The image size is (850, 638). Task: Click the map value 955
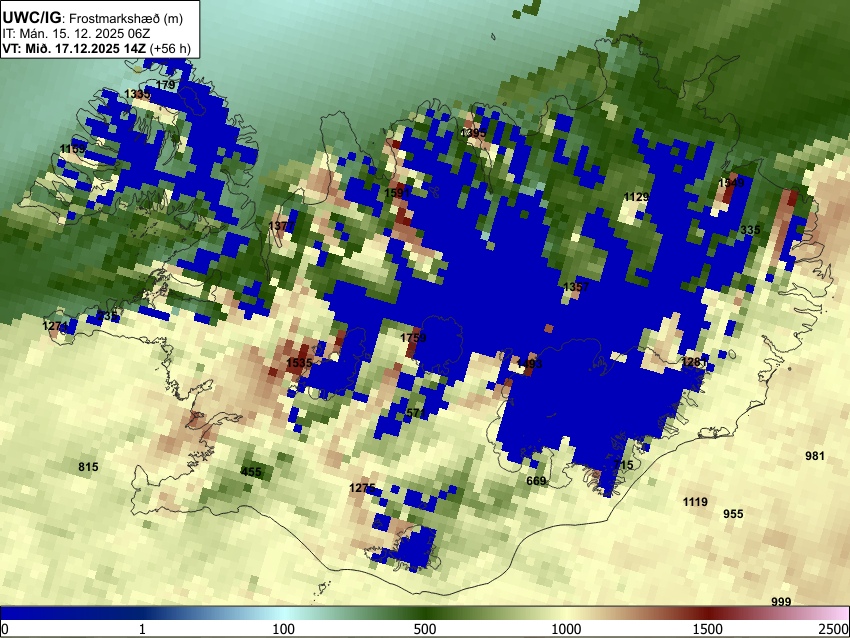point(733,514)
